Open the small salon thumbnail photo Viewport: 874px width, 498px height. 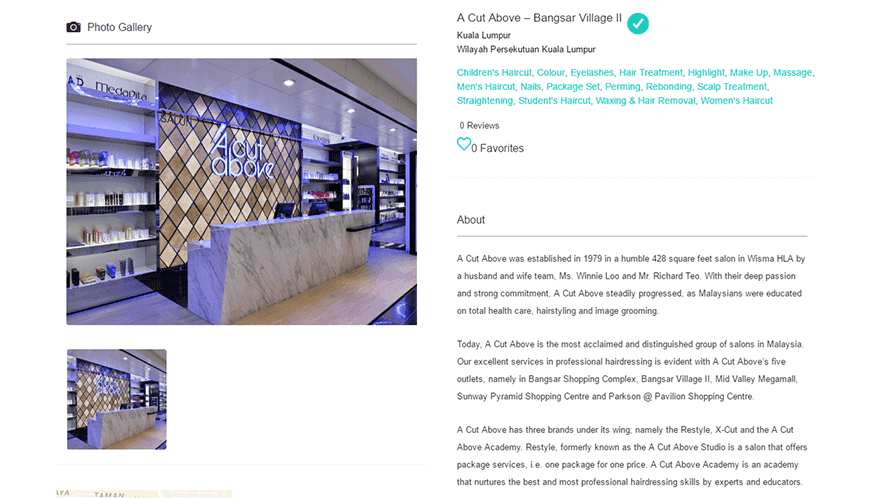click(x=116, y=399)
